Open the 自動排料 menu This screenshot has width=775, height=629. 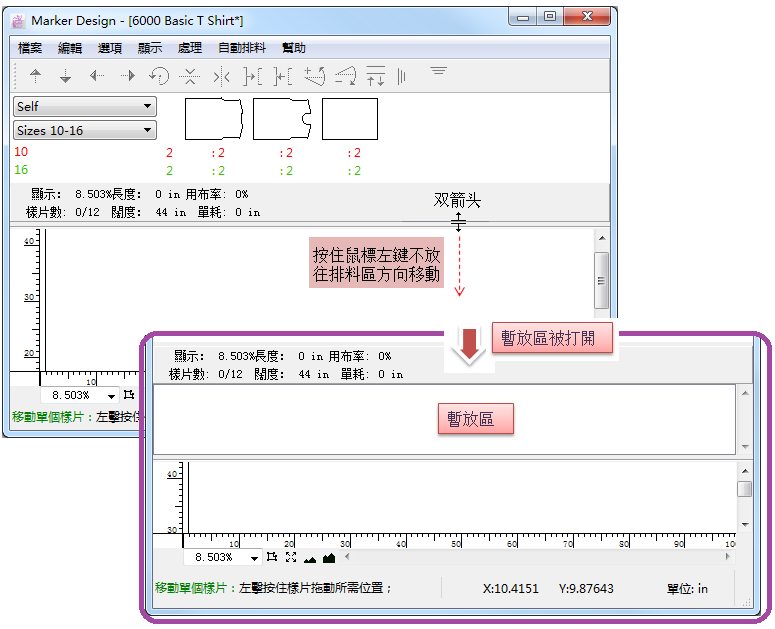tap(241, 48)
